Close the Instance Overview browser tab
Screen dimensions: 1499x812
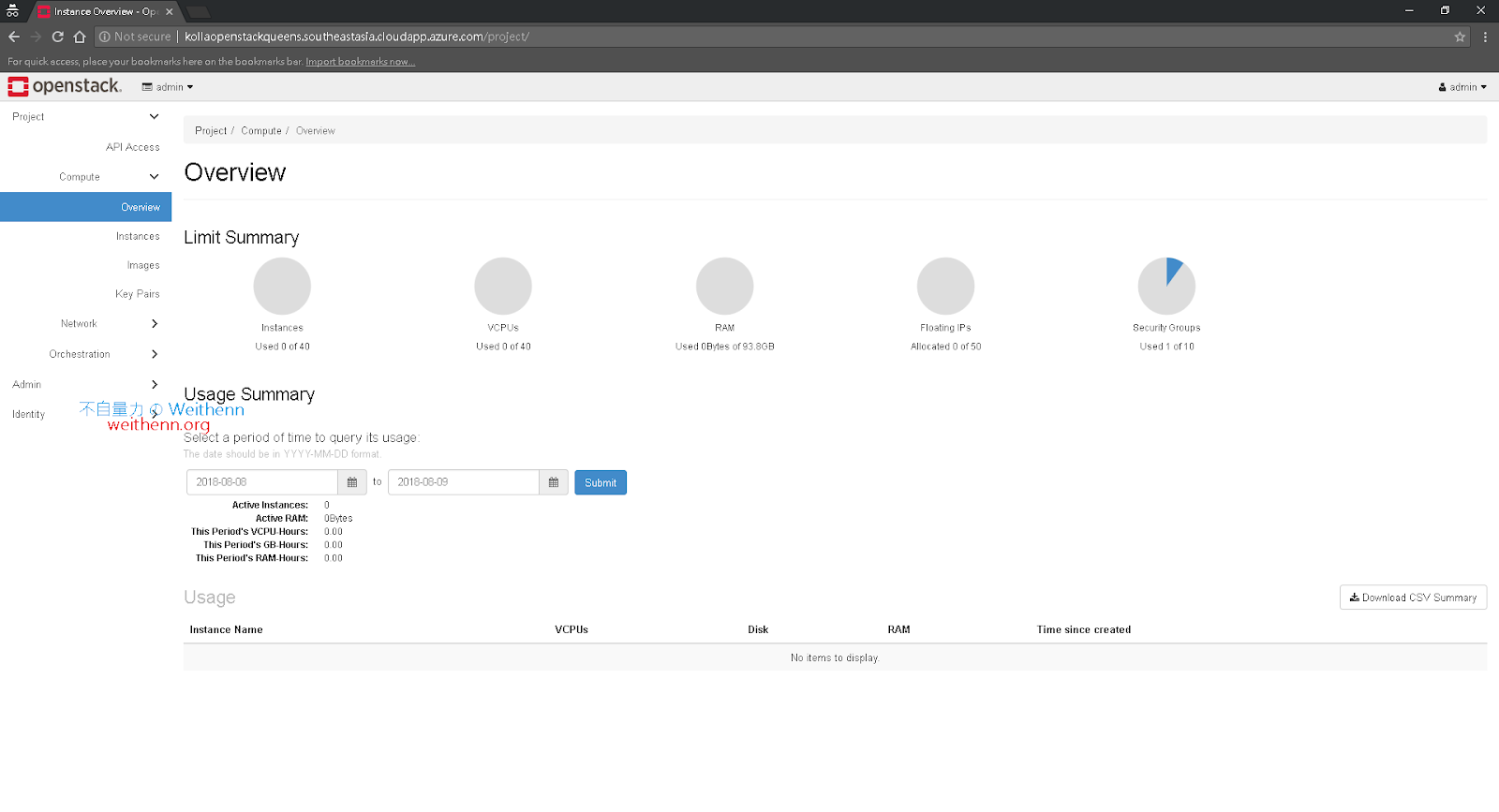pos(170,11)
